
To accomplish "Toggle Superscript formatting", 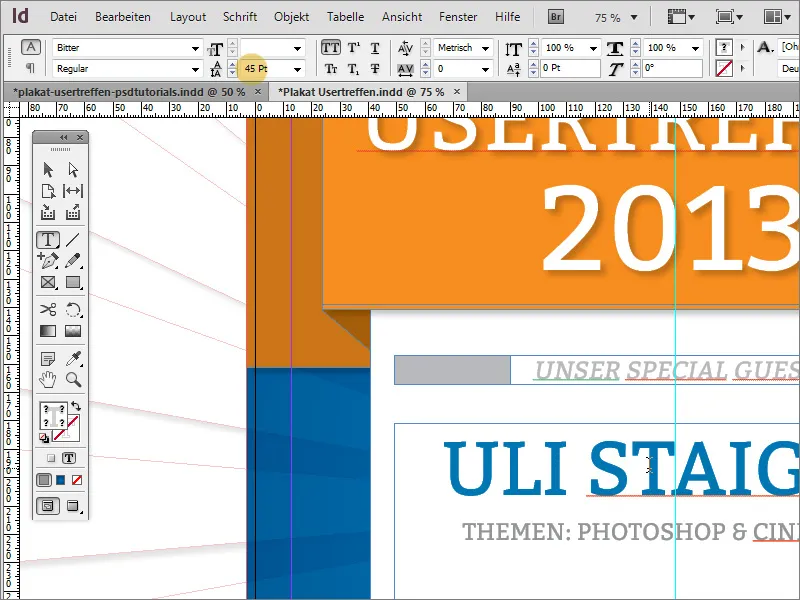I will click(x=353, y=48).
